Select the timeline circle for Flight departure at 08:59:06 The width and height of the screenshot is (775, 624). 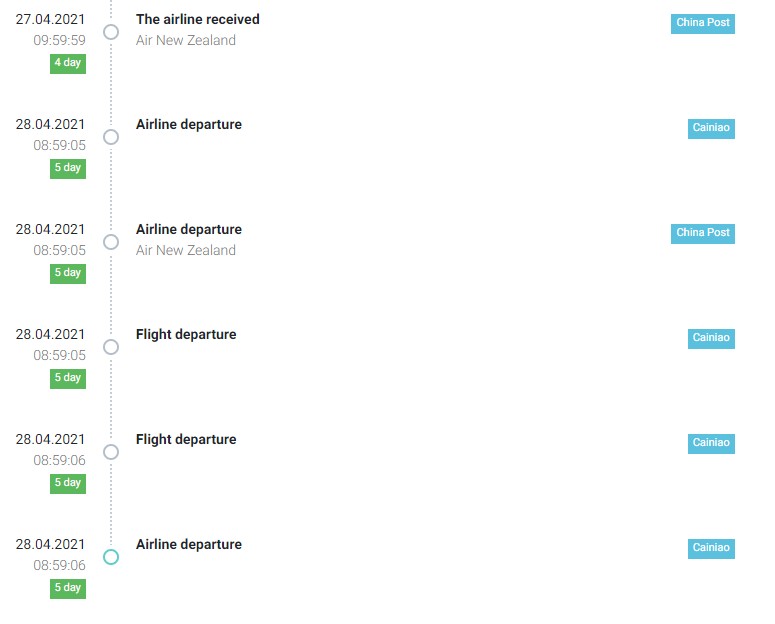[111, 452]
